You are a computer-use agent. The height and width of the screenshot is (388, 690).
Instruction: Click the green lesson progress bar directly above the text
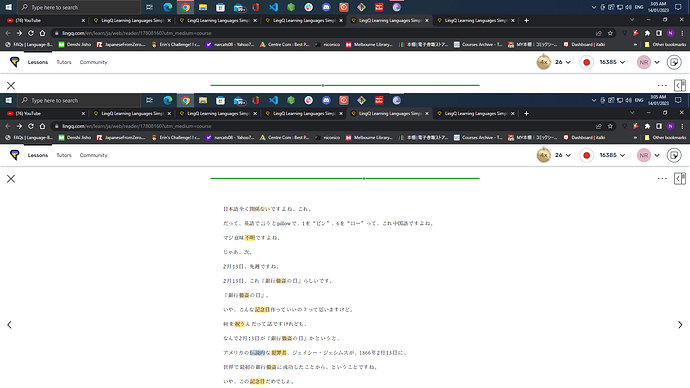point(345,178)
